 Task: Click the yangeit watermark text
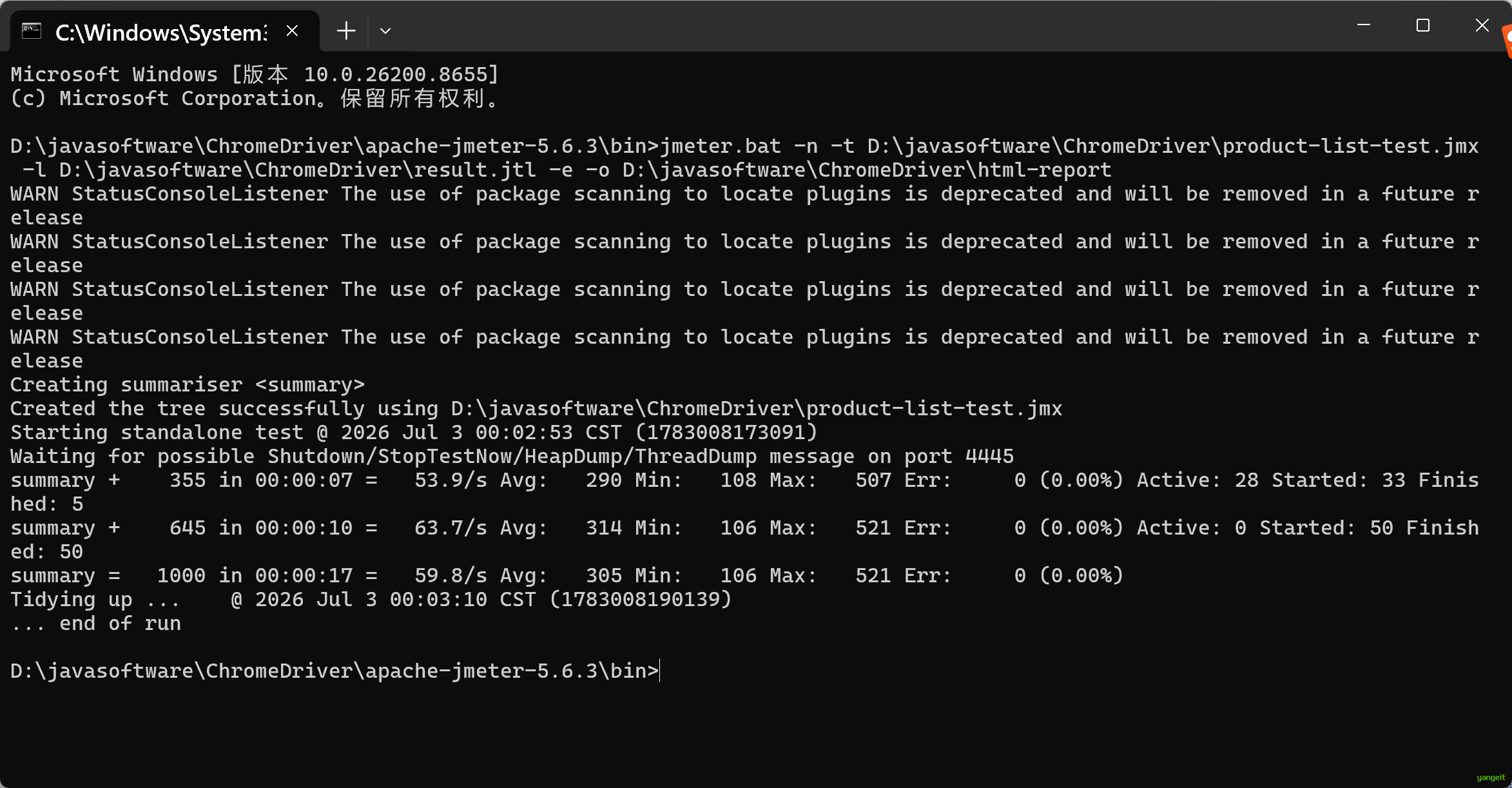point(1491,778)
